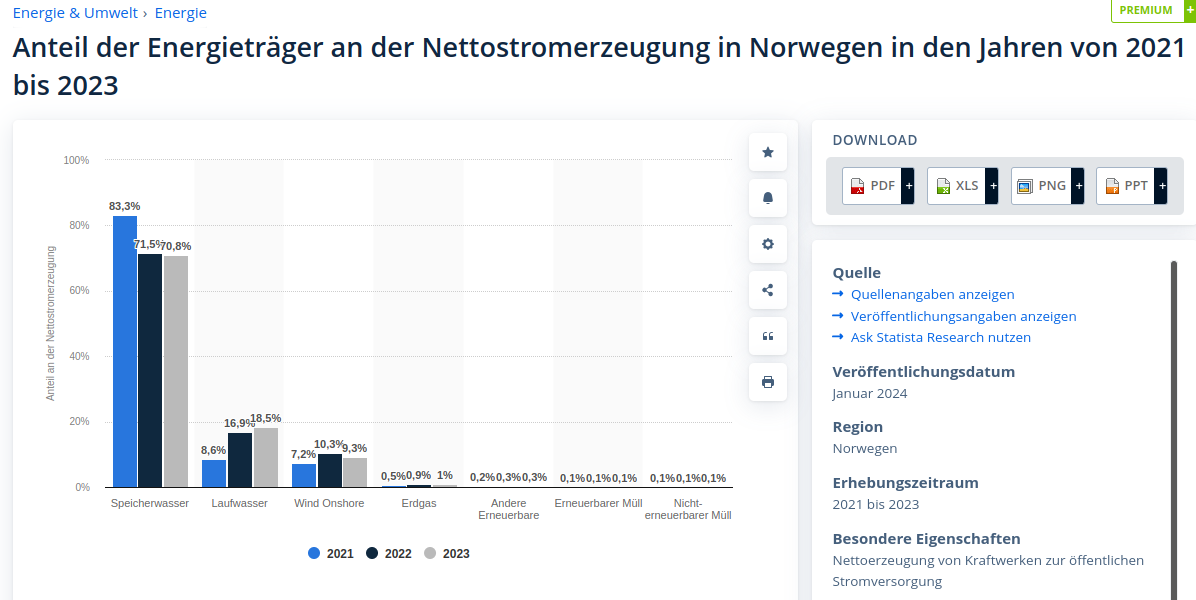This screenshot has width=1196, height=600.
Task: Toggle the 2022 legend series
Action: [x=389, y=554]
